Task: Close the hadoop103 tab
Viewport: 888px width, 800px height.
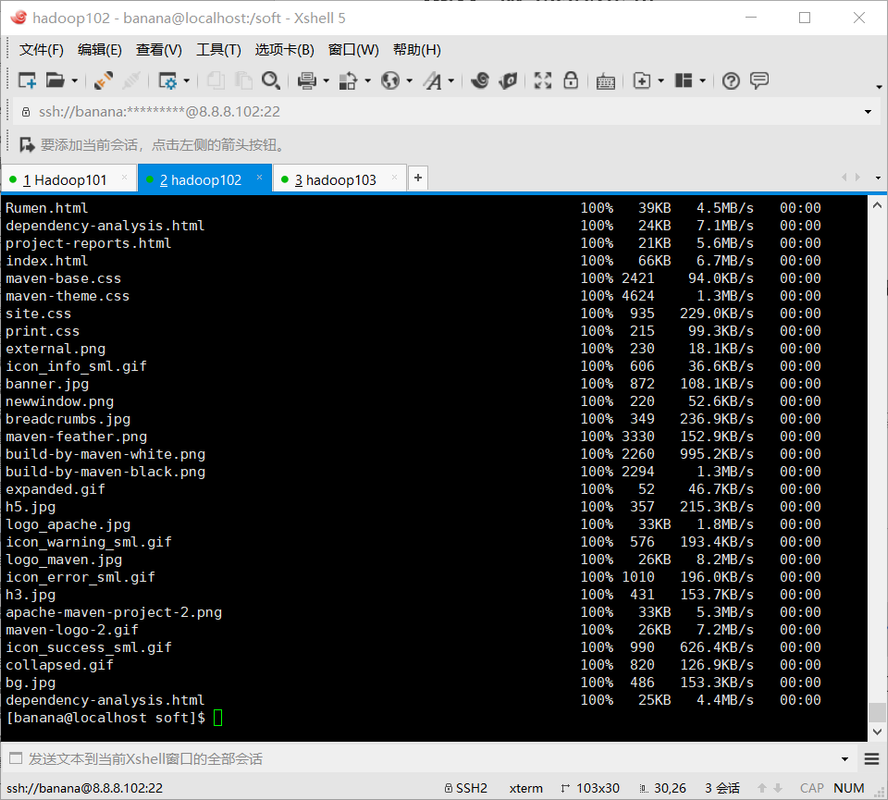Action: [394, 177]
